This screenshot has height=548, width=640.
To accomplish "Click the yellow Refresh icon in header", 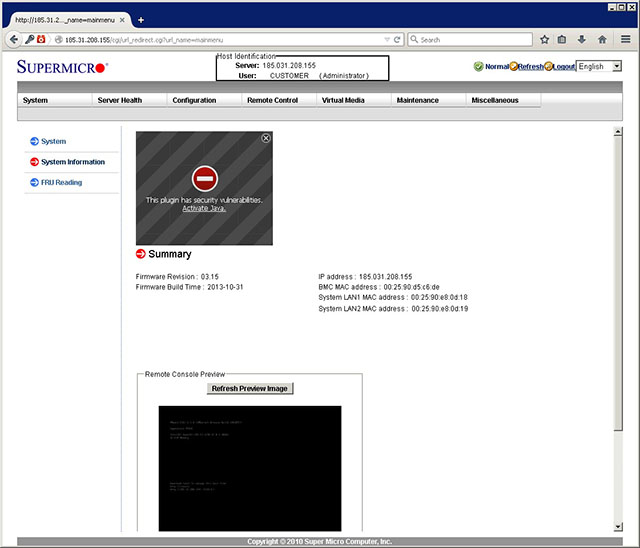I will tap(513, 66).
